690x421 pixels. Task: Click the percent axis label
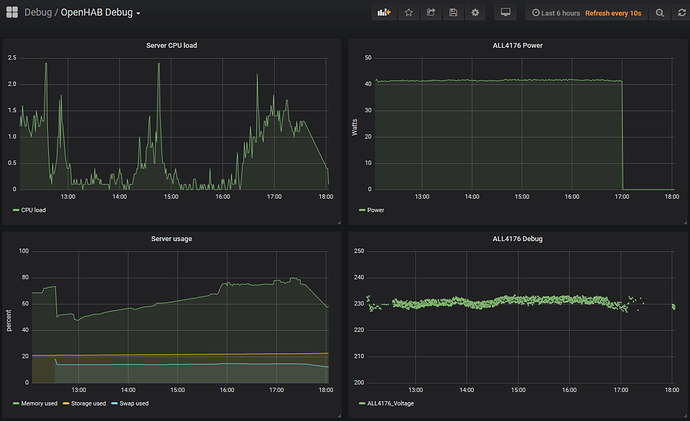[8, 320]
